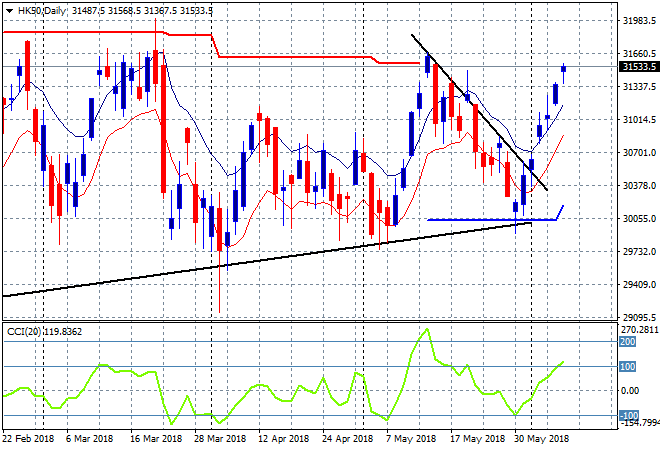Viewport: 660px width, 450px height.
Task: Click the CCI 200 level label
Action: [x=627, y=341]
